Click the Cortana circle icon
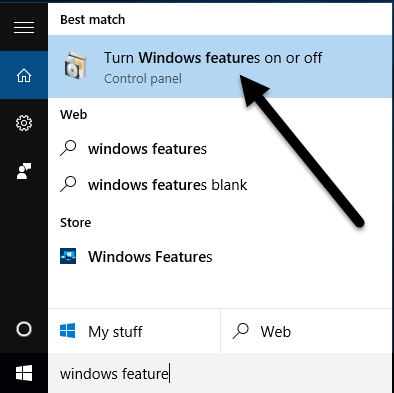The width and height of the screenshot is (394, 393). [24, 329]
